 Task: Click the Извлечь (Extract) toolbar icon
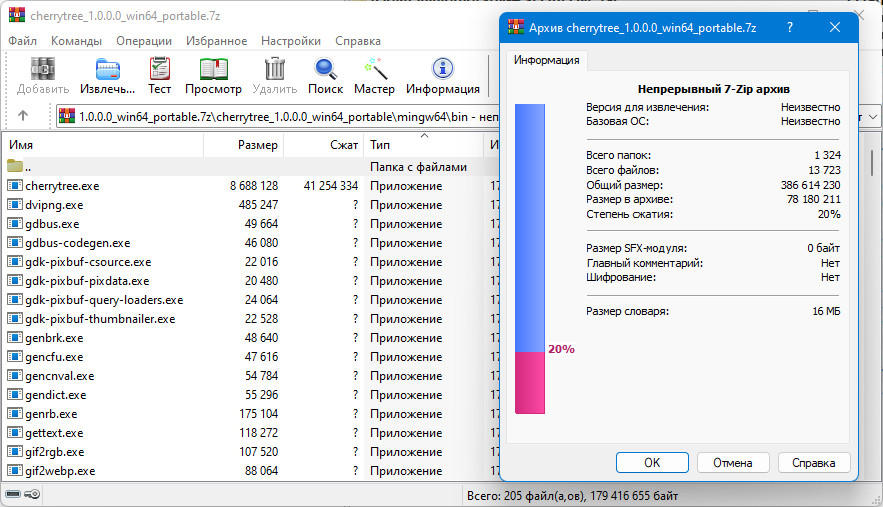(x=108, y=69)
